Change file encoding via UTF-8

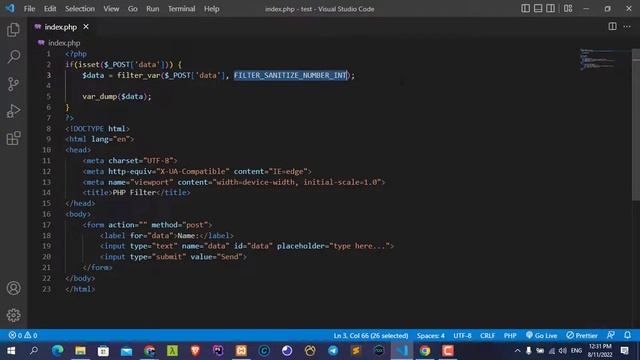[462, 336]
